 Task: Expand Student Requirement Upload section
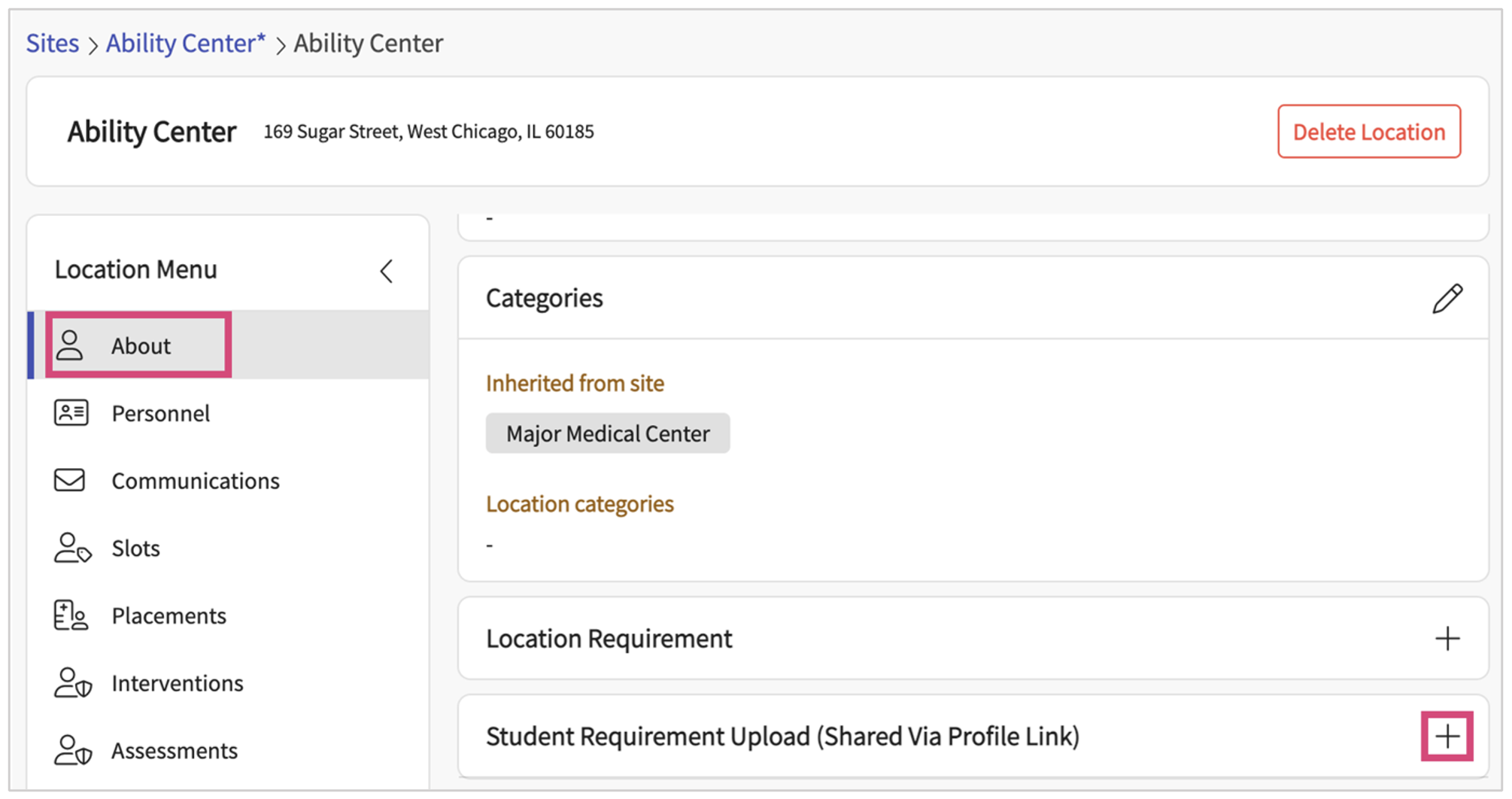click(1447, 737)
